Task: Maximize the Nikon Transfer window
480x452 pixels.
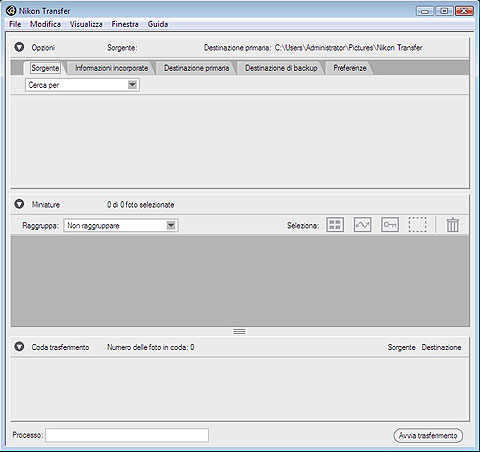Action: (x=444, y=11)
